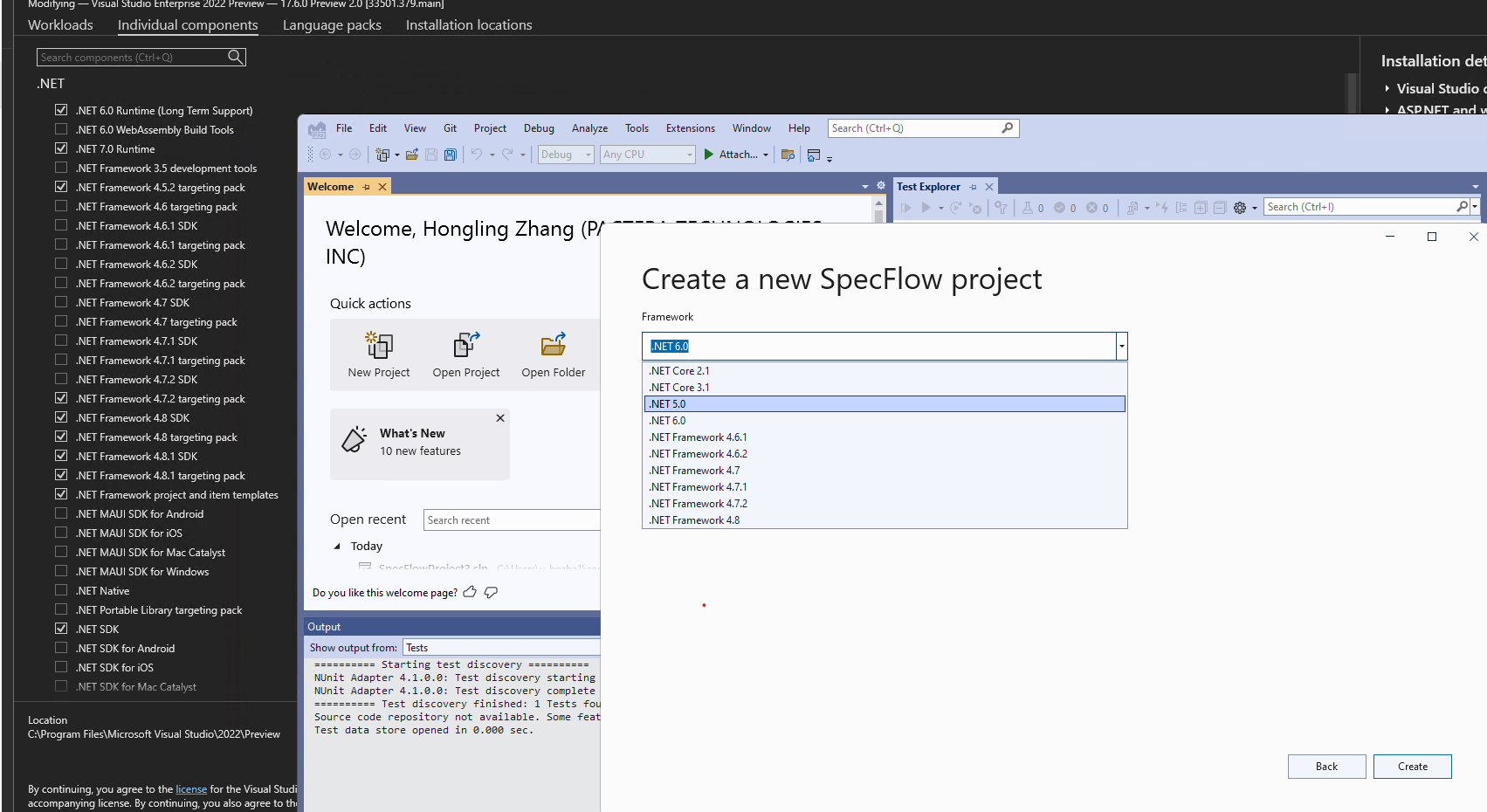Click the New Project toolbar icon
The height and width of the screenshot is (812, 1487).
[x=382, y=155]
